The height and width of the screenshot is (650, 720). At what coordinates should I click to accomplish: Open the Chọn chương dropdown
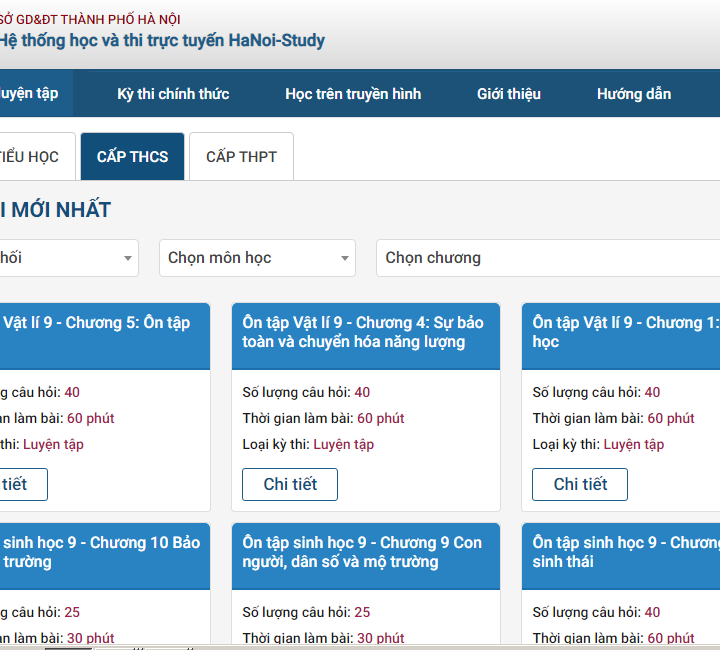(x=547, y=258)
